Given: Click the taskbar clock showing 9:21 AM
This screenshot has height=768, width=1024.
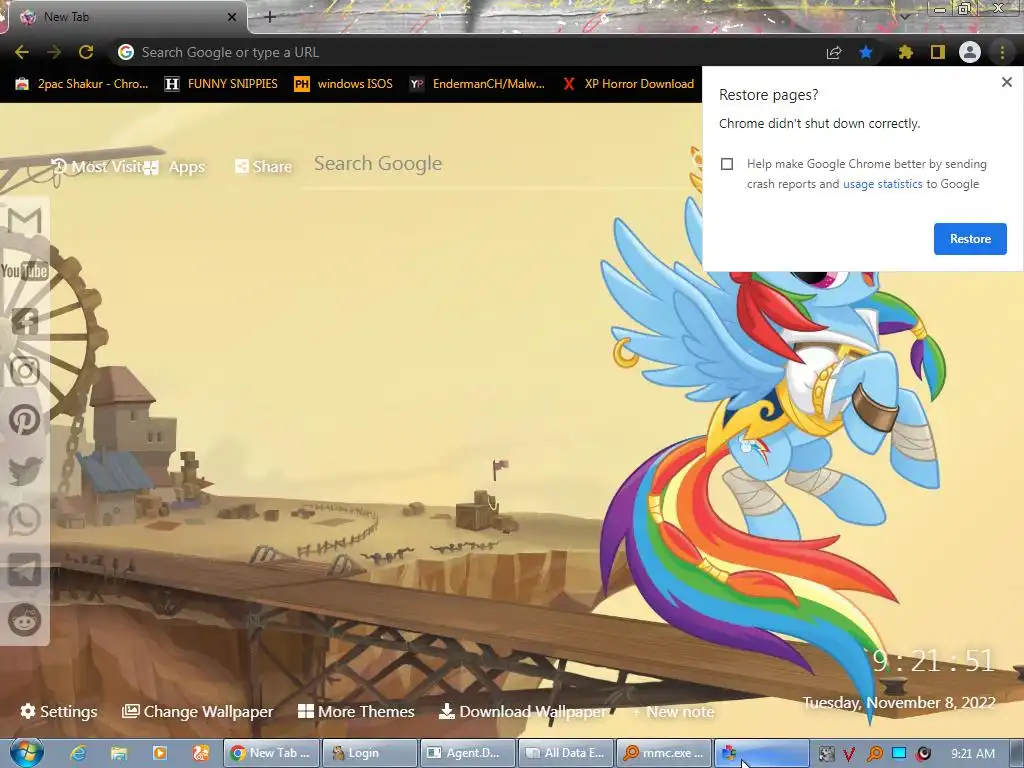Looking at the screenshot, I should coord(973,754).
